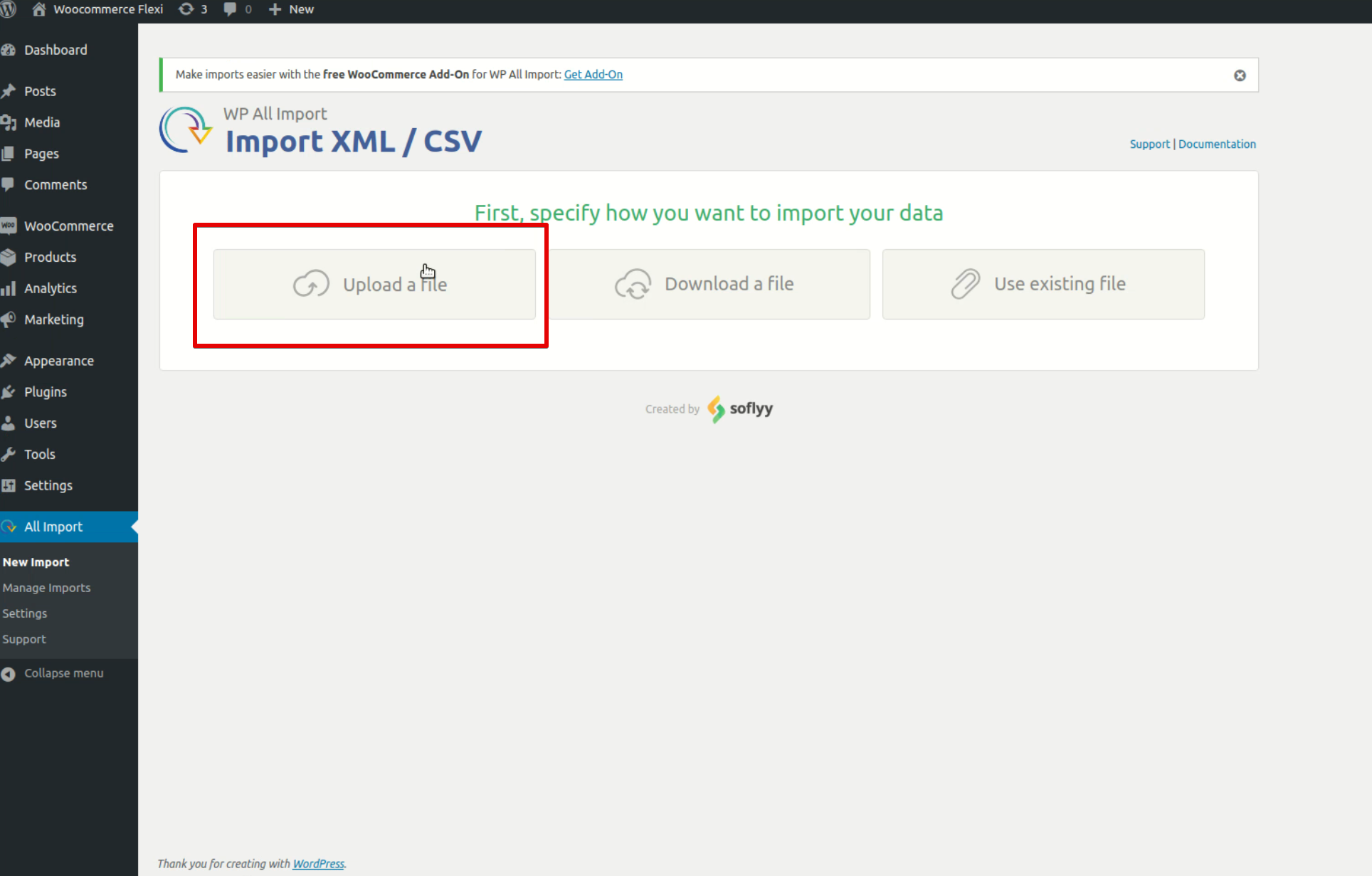The width and height of the screenshot is (1372, 876).
Task: Click Collapse menu text
Action: 64,673
